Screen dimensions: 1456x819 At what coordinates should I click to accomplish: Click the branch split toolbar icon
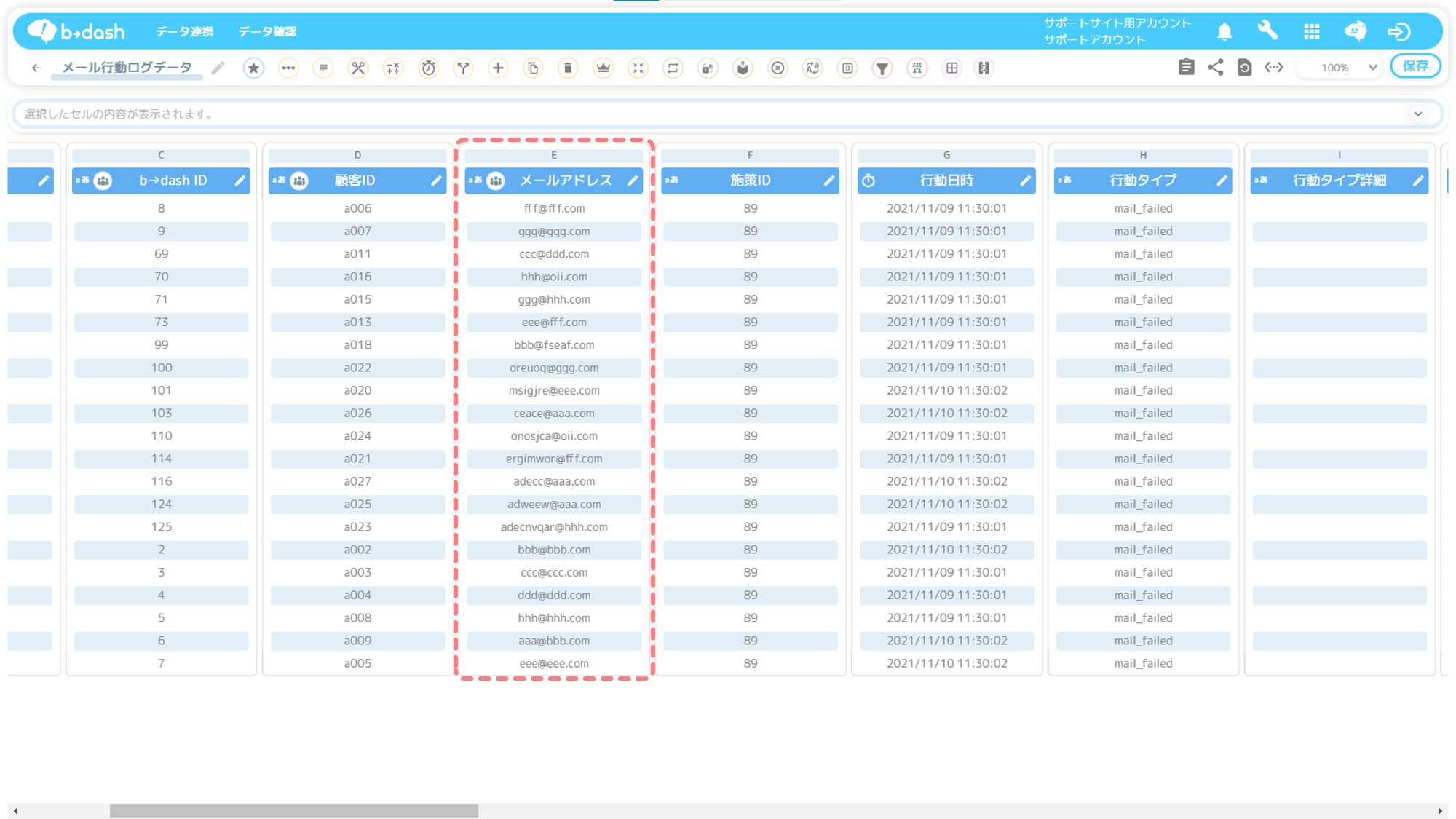click(x=463, y=68)
